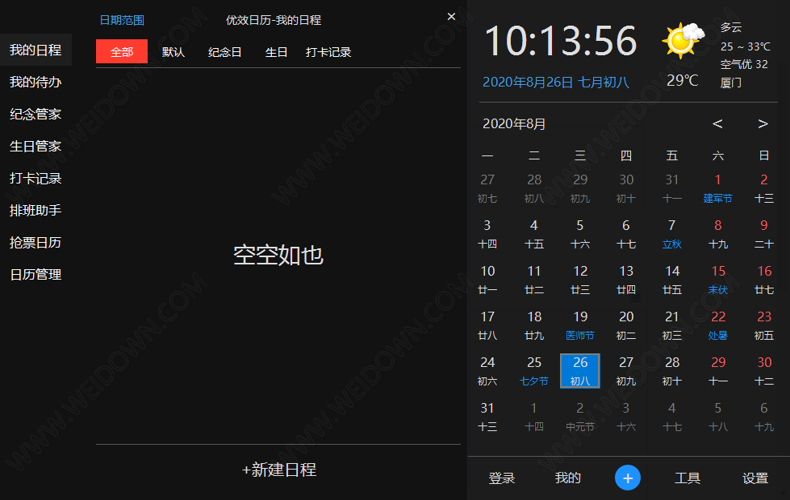The image size is (790, 500).
Task: Open 我的待办 in the sidebar
Action: tap(36, 82)
